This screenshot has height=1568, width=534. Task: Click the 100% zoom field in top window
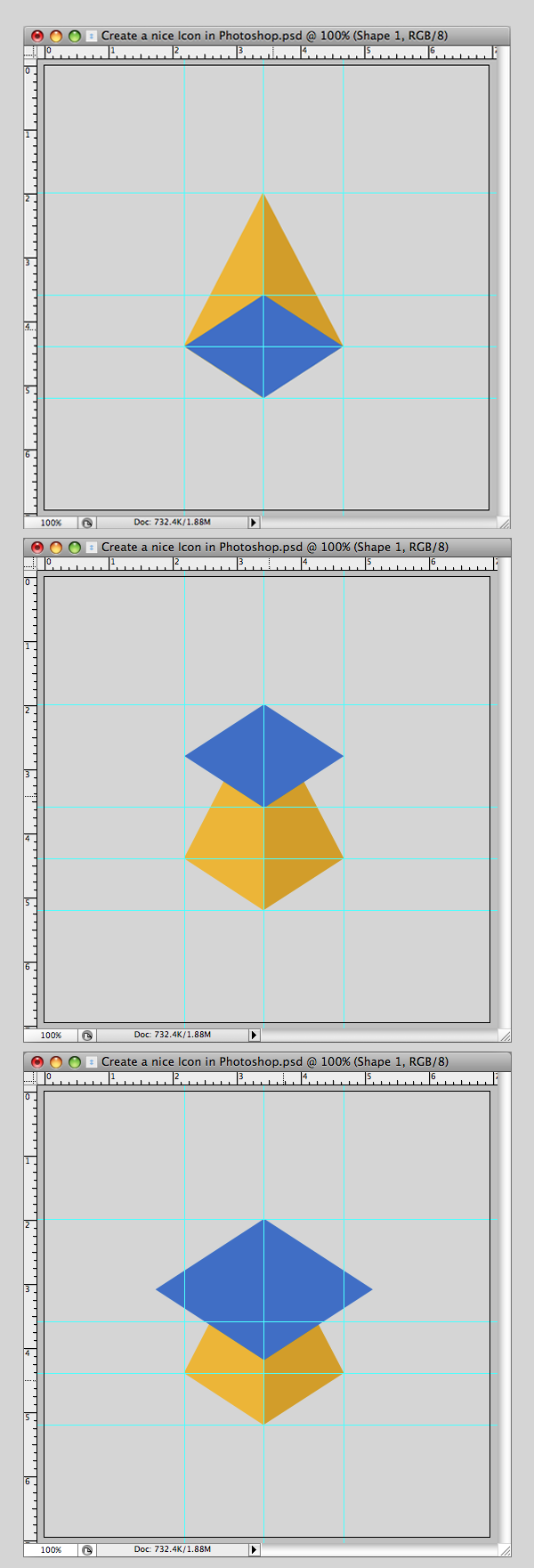pos(51,523)
